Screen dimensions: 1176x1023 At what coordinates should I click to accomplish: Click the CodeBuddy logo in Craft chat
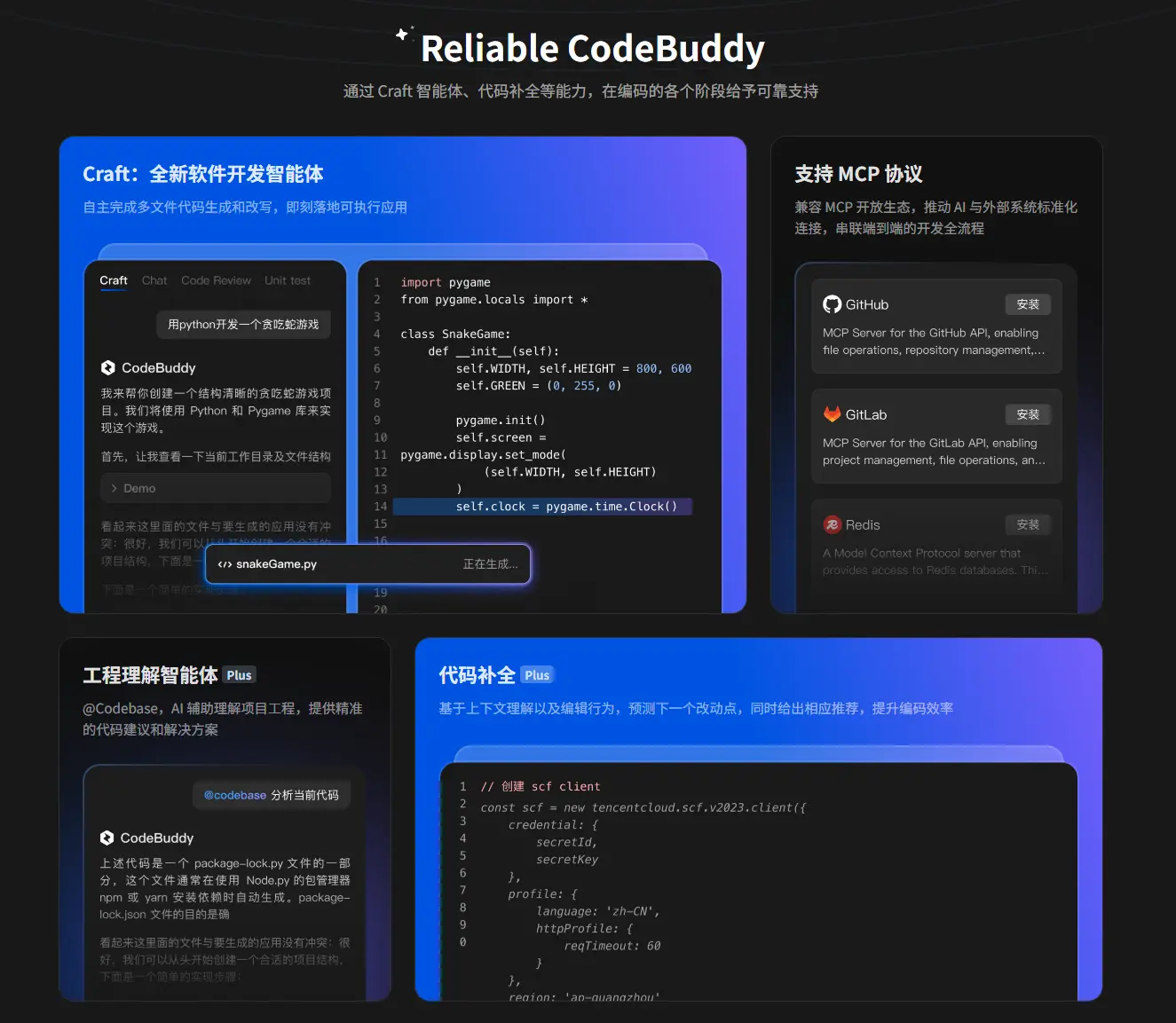pos(108,367)
